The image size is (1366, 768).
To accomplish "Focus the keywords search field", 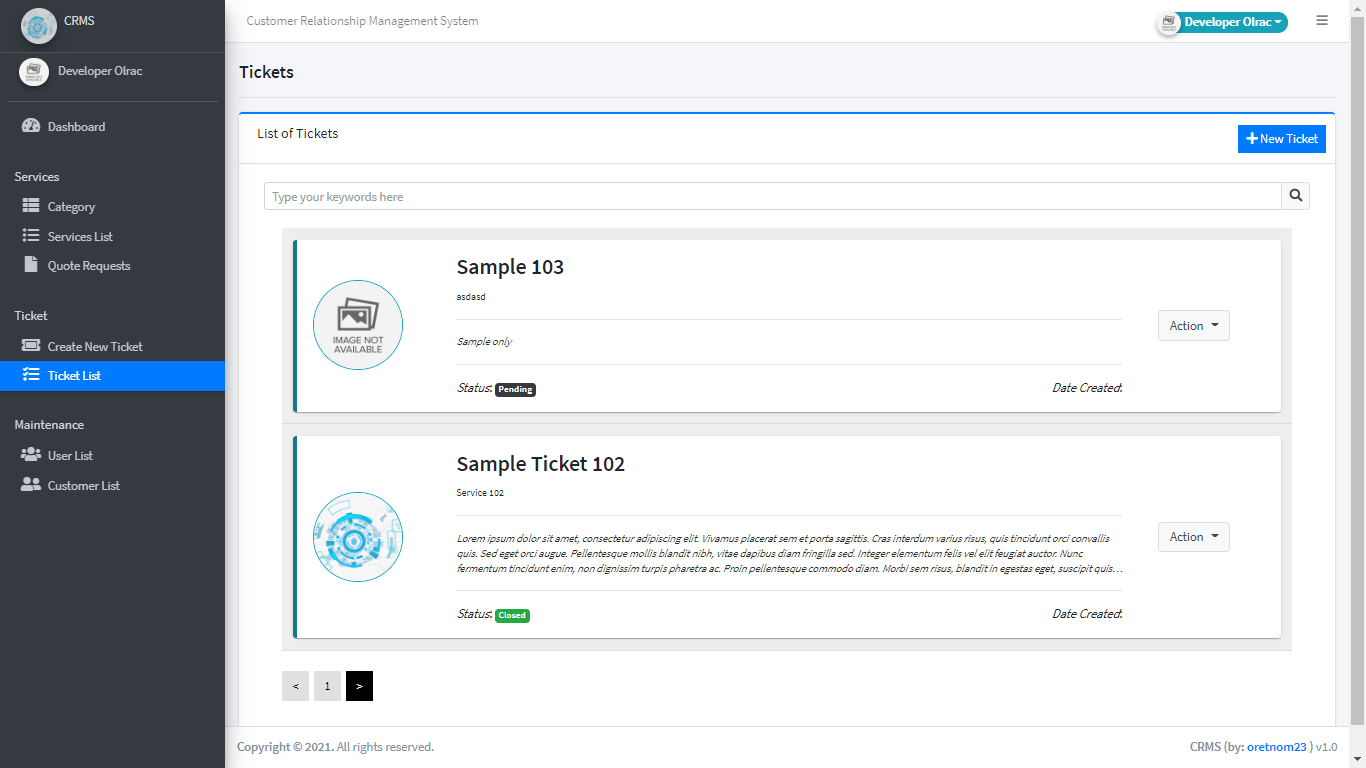I will [x=773, y=196].
